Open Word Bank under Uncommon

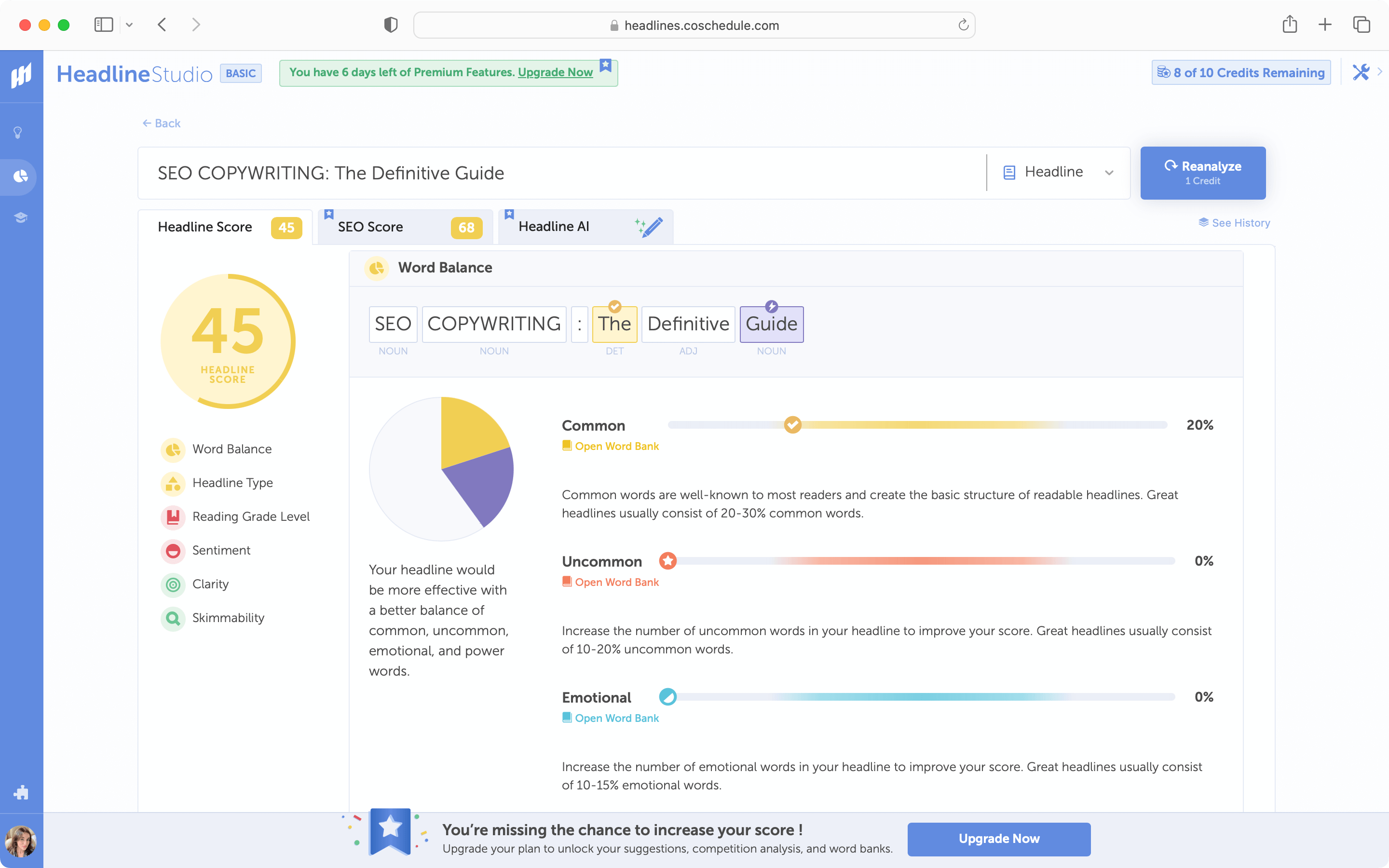[610, 582]
